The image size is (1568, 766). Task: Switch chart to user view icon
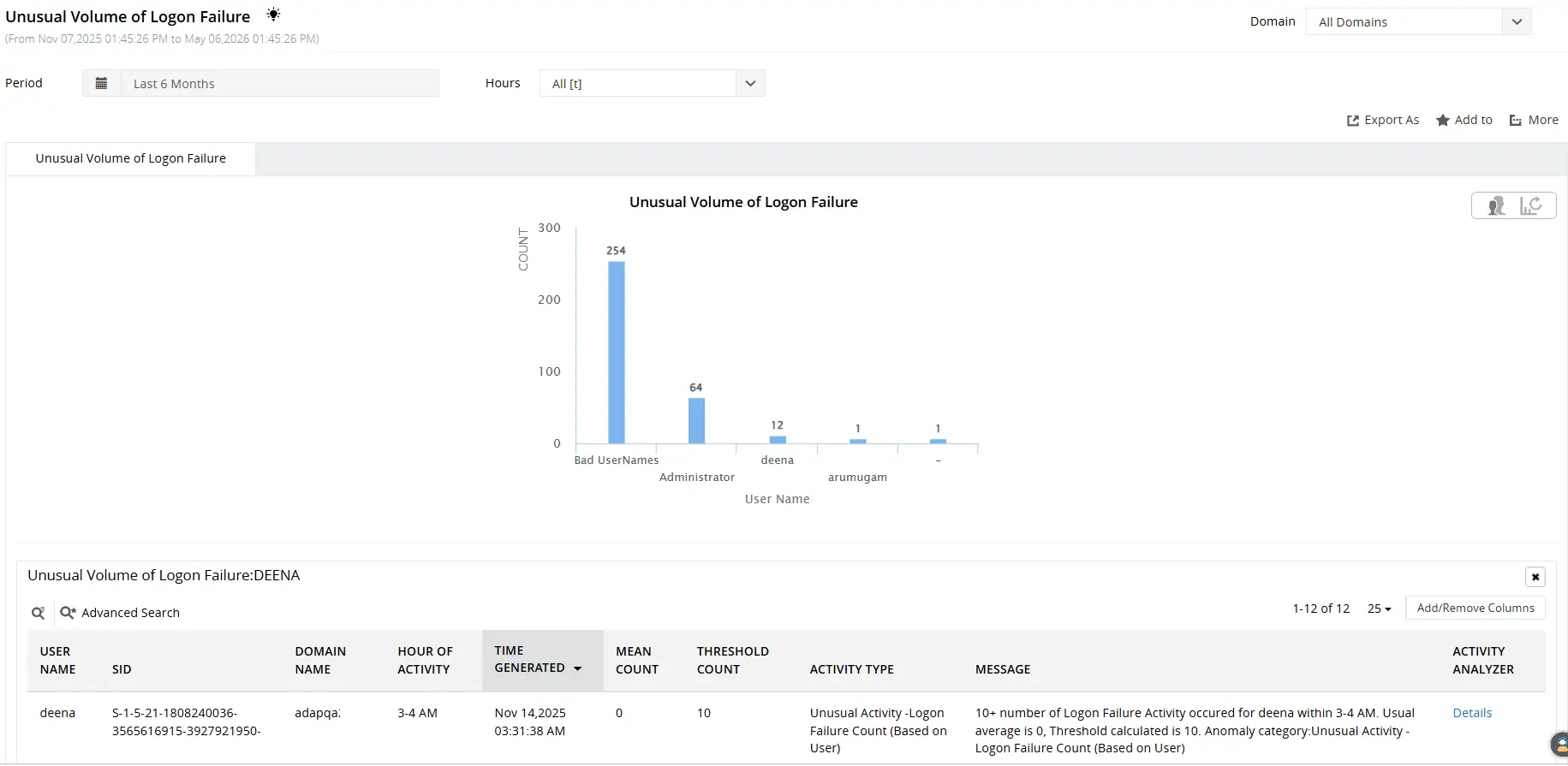(1496, 205)
